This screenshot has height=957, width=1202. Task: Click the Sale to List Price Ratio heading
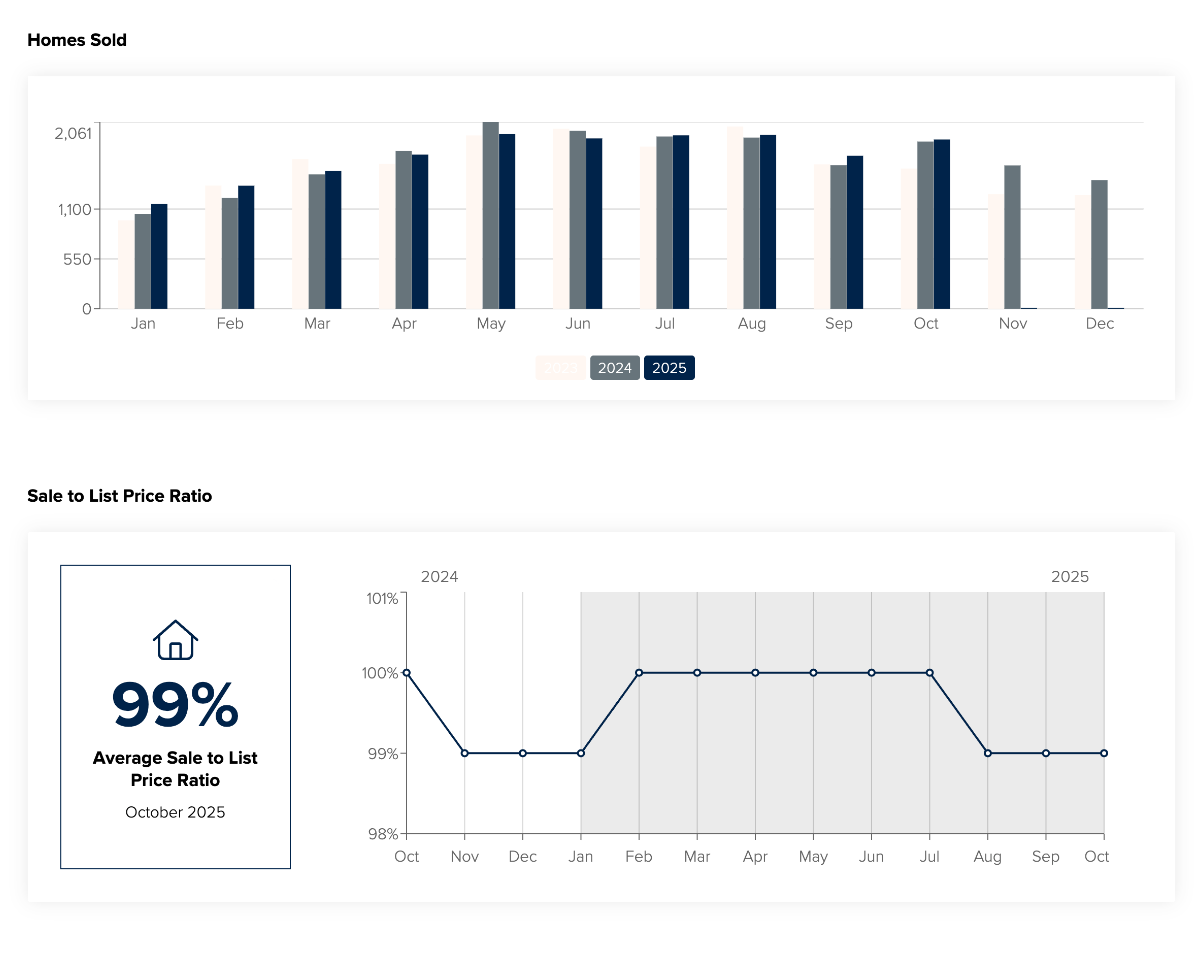(x=120, y=496)
